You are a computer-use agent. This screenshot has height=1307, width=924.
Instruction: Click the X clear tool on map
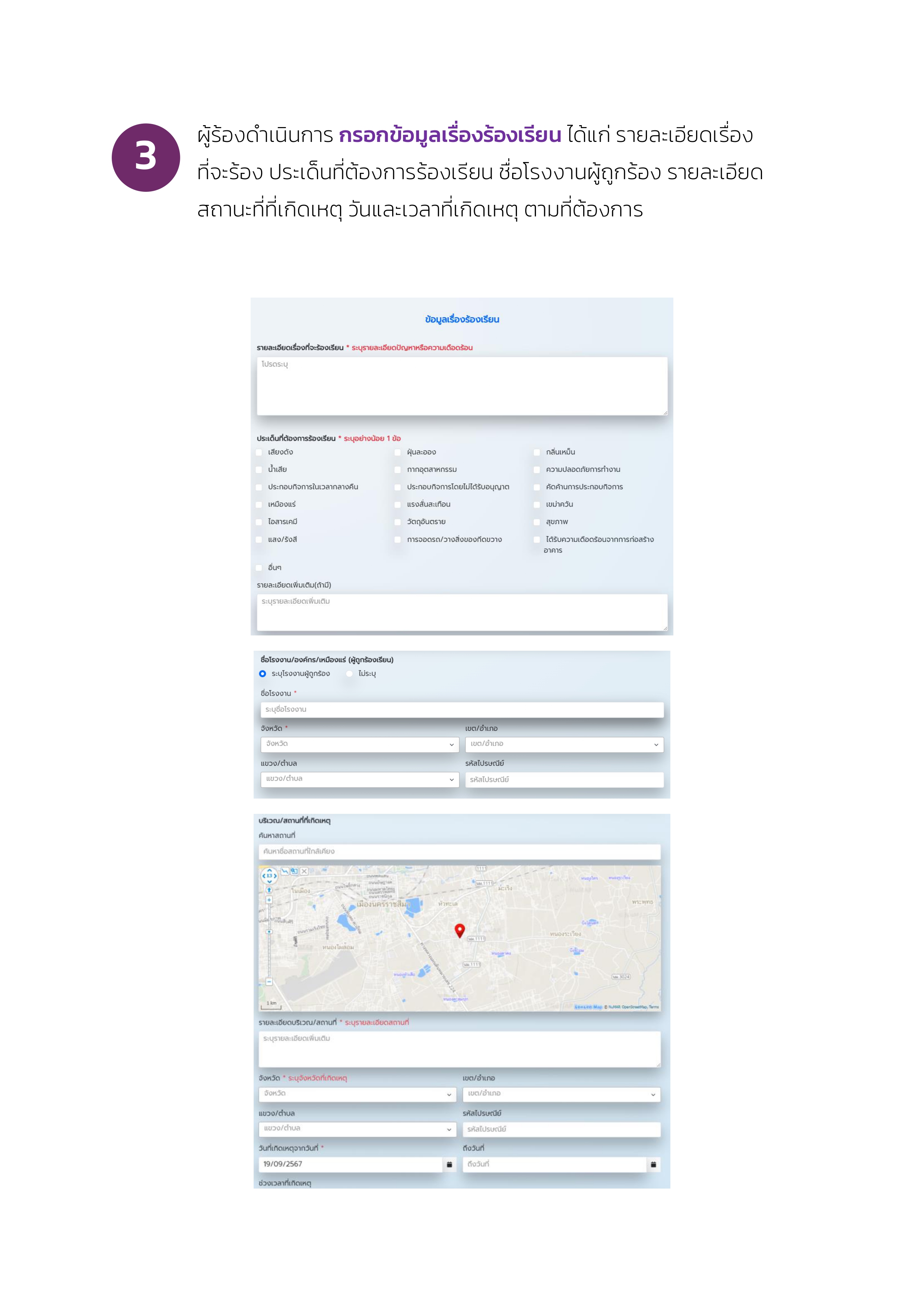coord(304,871)
